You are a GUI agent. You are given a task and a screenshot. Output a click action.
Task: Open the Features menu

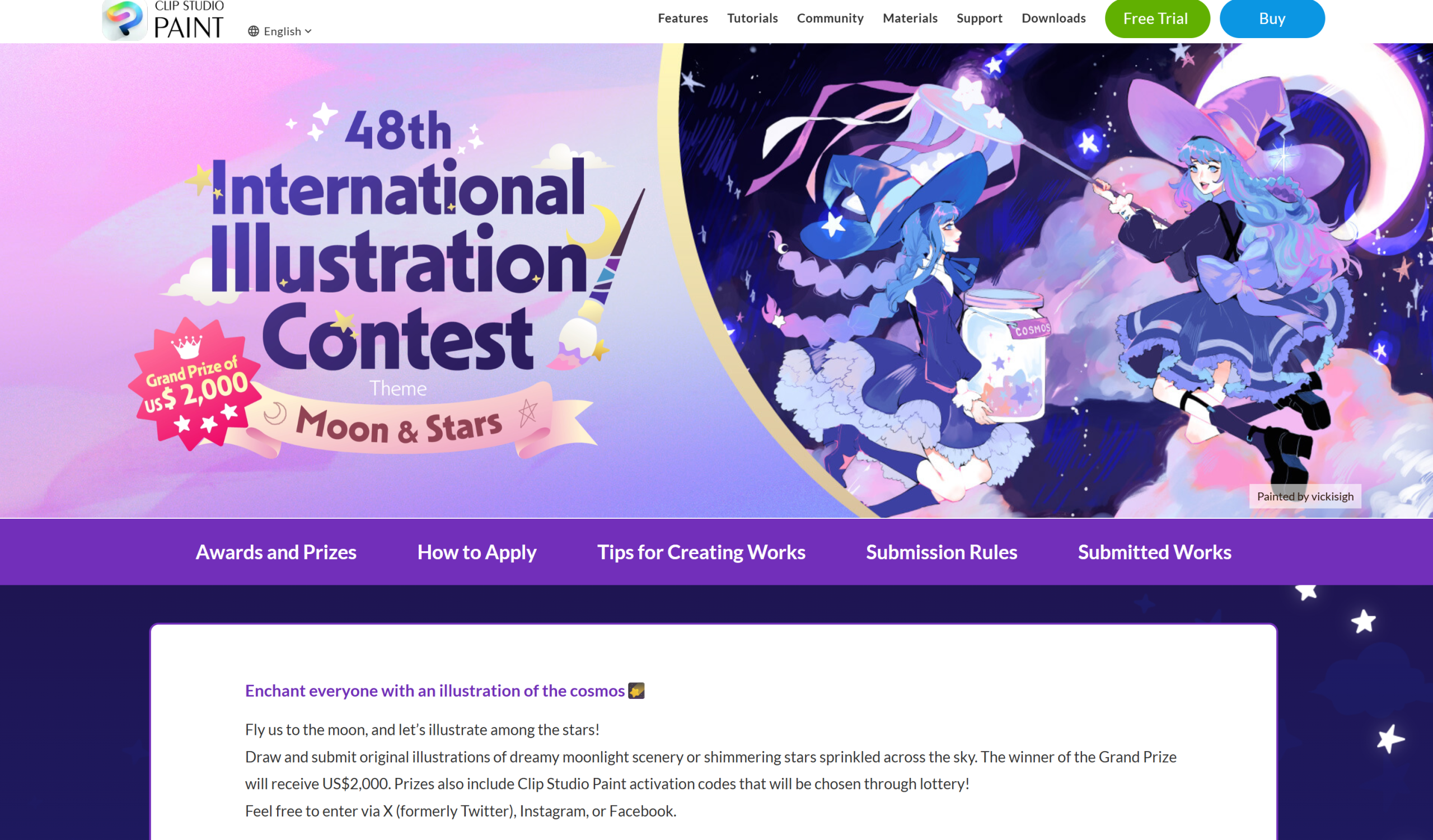click(682, 18)
